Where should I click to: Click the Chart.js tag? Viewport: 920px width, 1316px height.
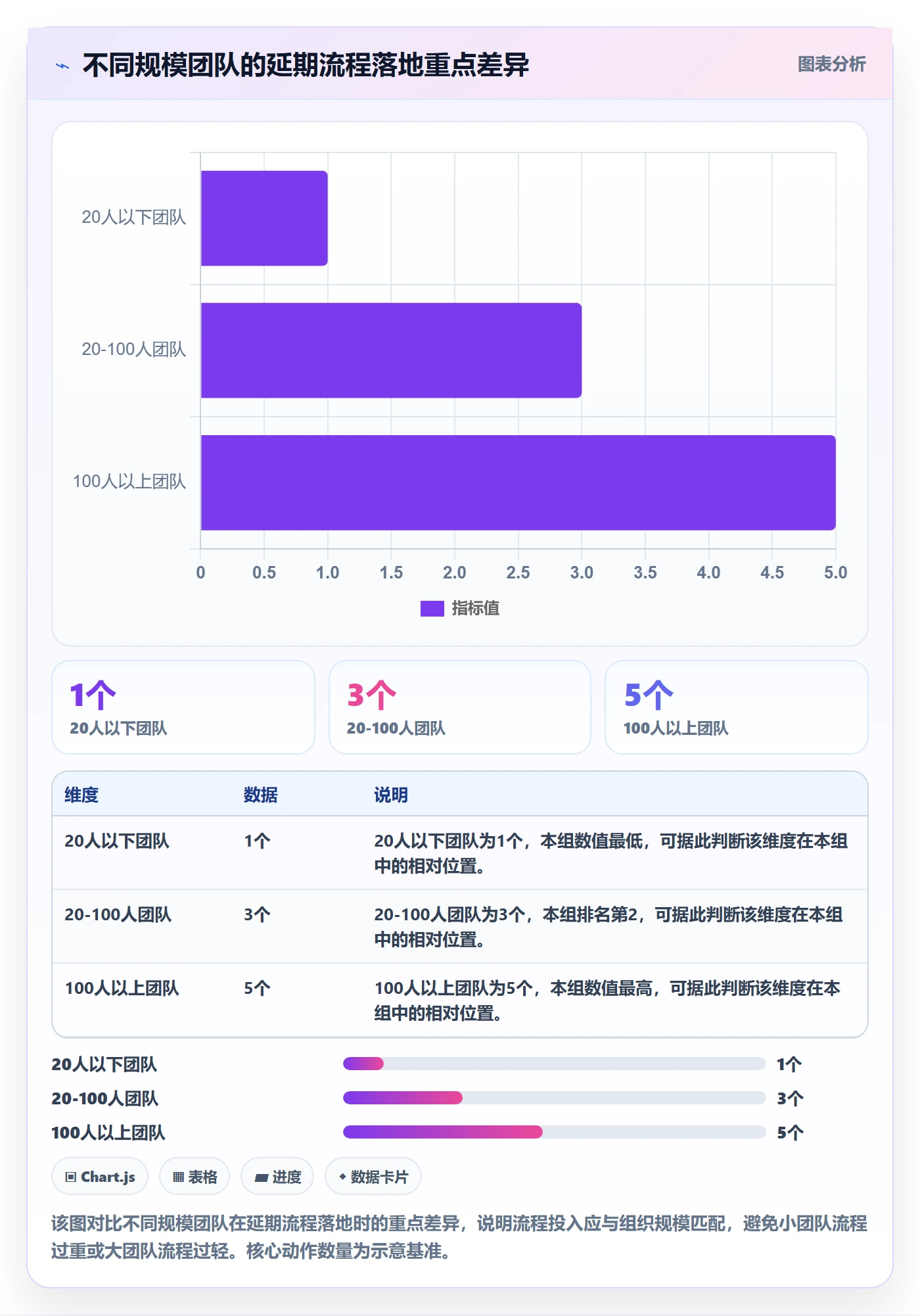point(100,1177)
